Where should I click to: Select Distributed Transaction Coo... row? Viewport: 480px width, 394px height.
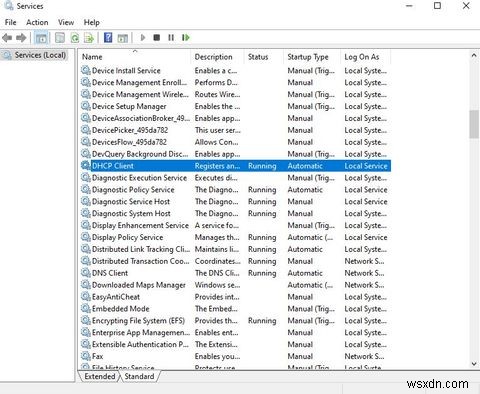click(235, 261)
